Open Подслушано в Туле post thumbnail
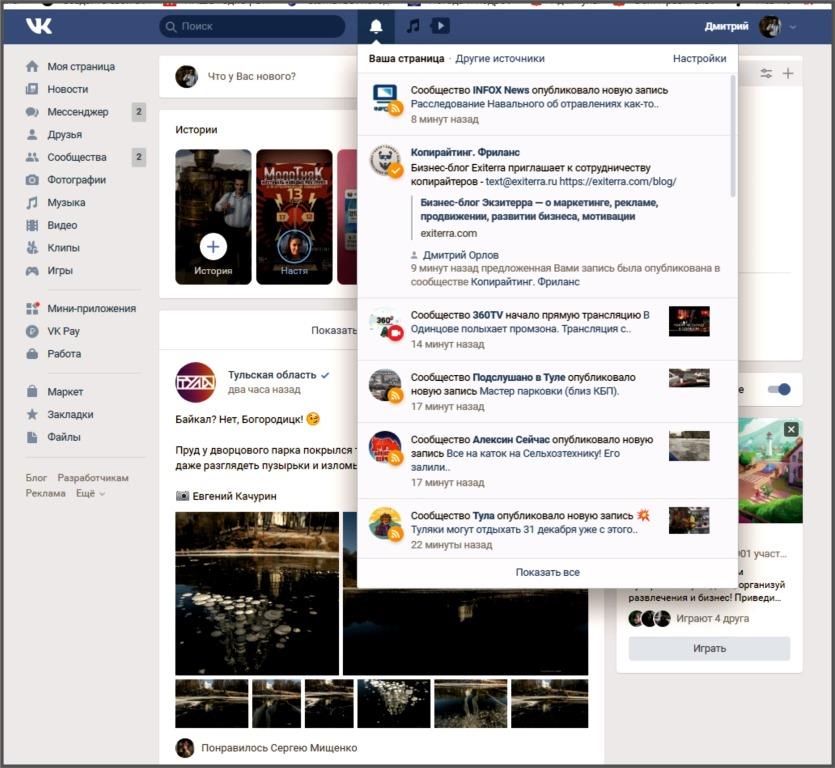Screen dimensions: 835x768 [x=689, y=378]
